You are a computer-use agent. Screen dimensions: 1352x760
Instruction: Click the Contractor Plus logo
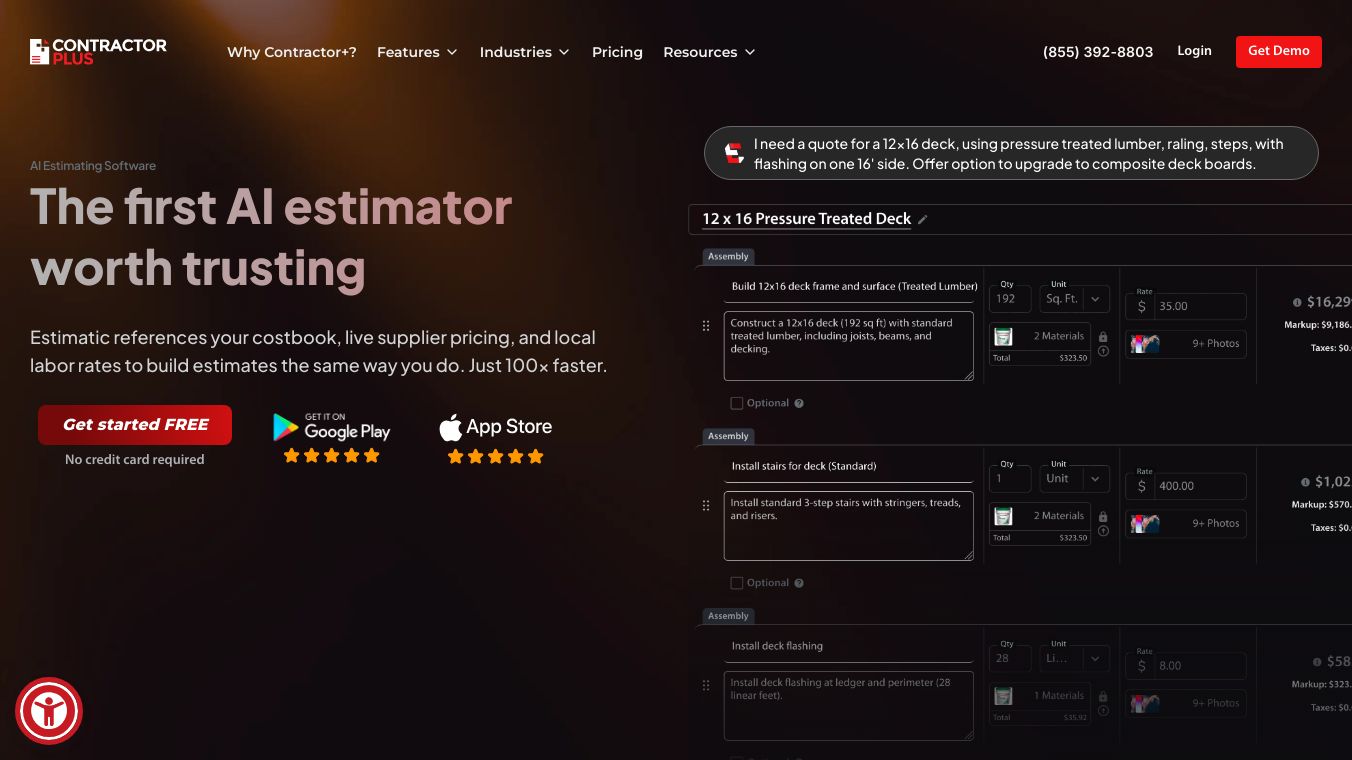tap(98, 52)
